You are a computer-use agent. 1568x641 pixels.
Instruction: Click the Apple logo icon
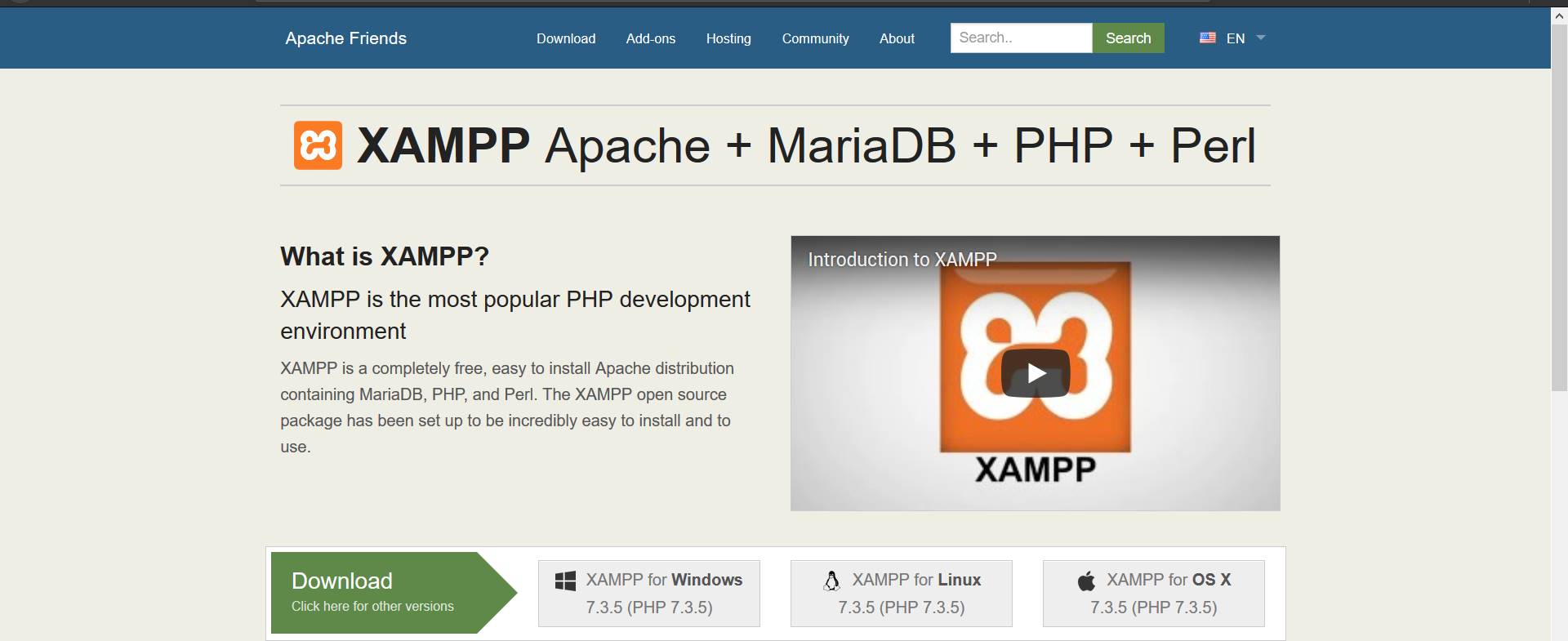click(1086, 581)
